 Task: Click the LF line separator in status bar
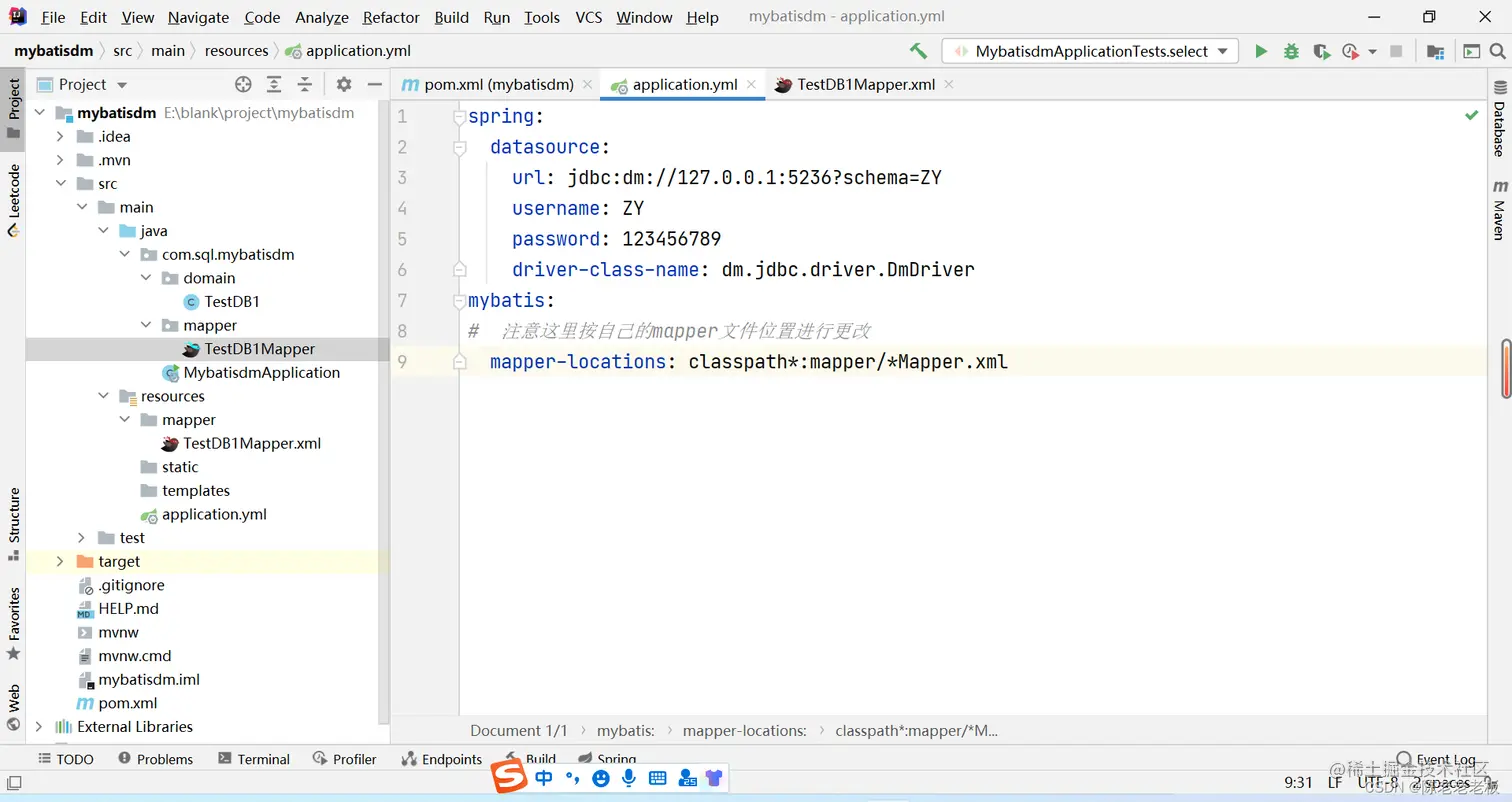1335,782
